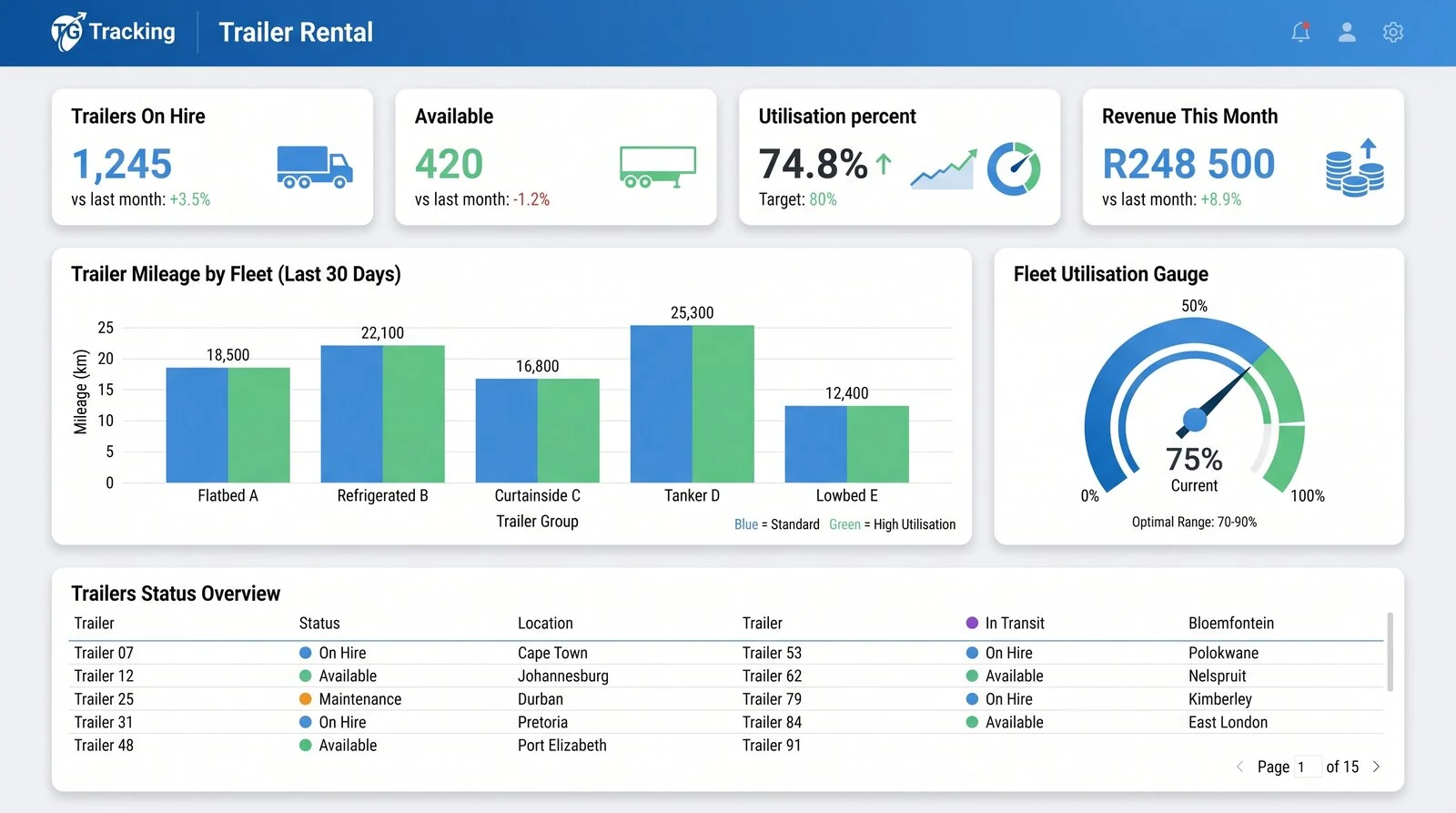Viewport: 1456px width, 813px height.
Task: Click the coin stack icon in Revenue card
Action: tap(1355, 168)
